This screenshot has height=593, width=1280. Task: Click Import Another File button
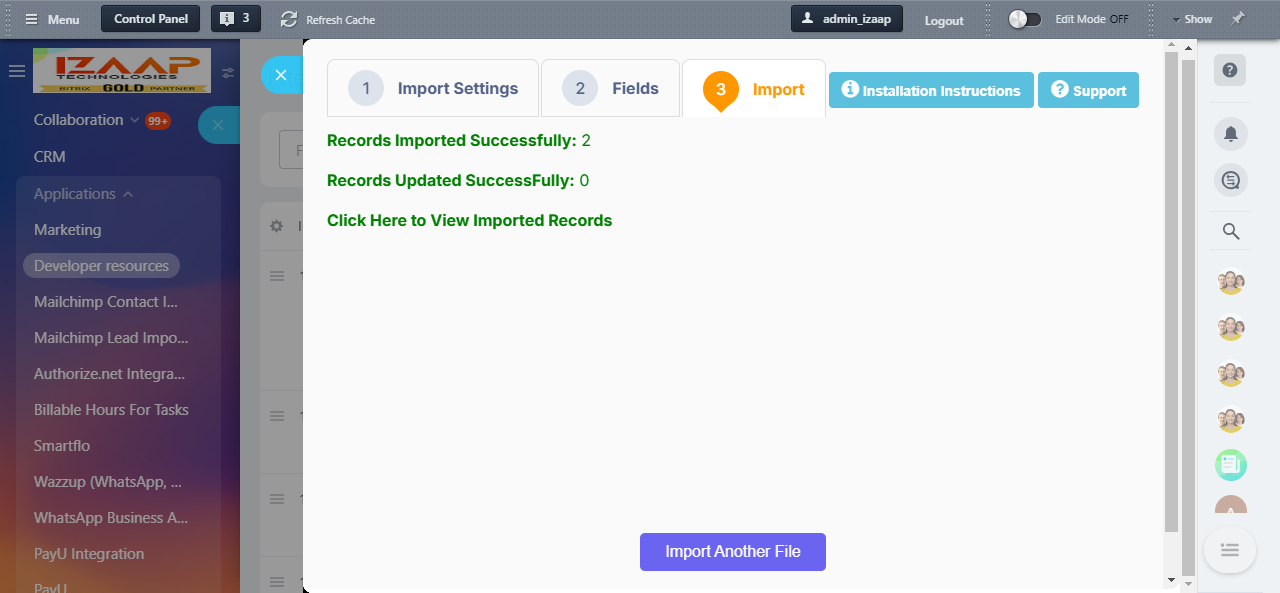tap(732, 552)
